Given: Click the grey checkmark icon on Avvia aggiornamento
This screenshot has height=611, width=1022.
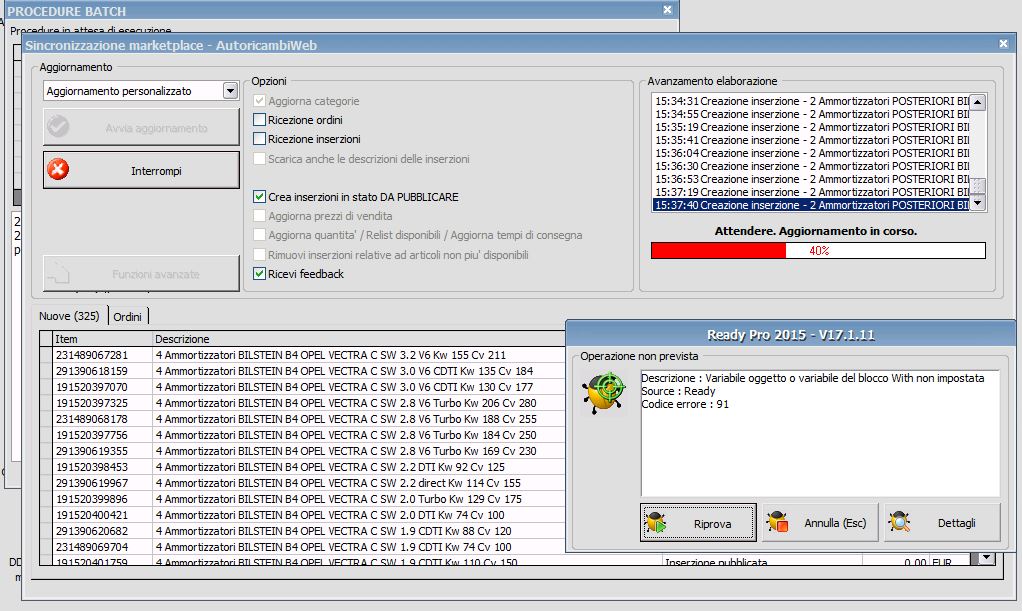Looking at the screenshot, I should click(58, 127).
